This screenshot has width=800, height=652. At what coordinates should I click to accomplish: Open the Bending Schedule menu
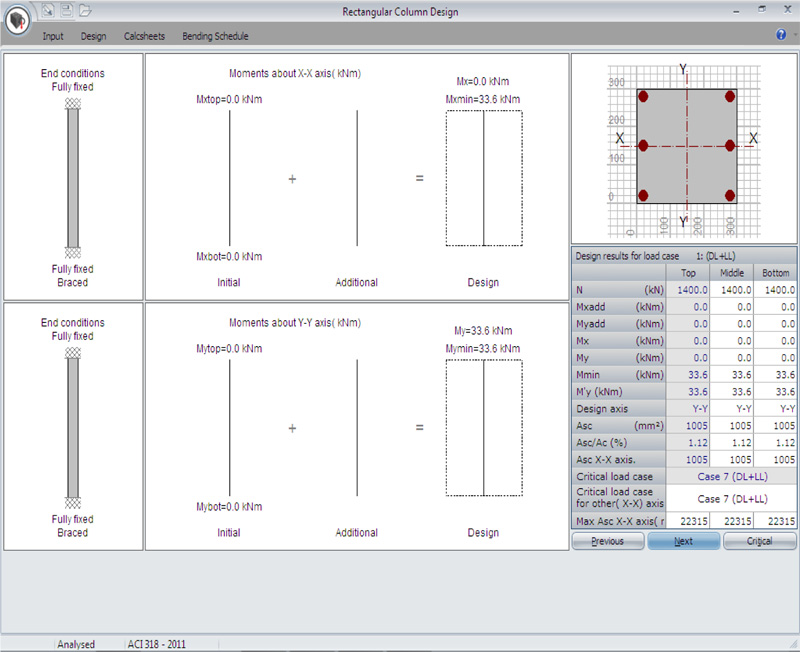pyautogui.click(x=215, y=36)
